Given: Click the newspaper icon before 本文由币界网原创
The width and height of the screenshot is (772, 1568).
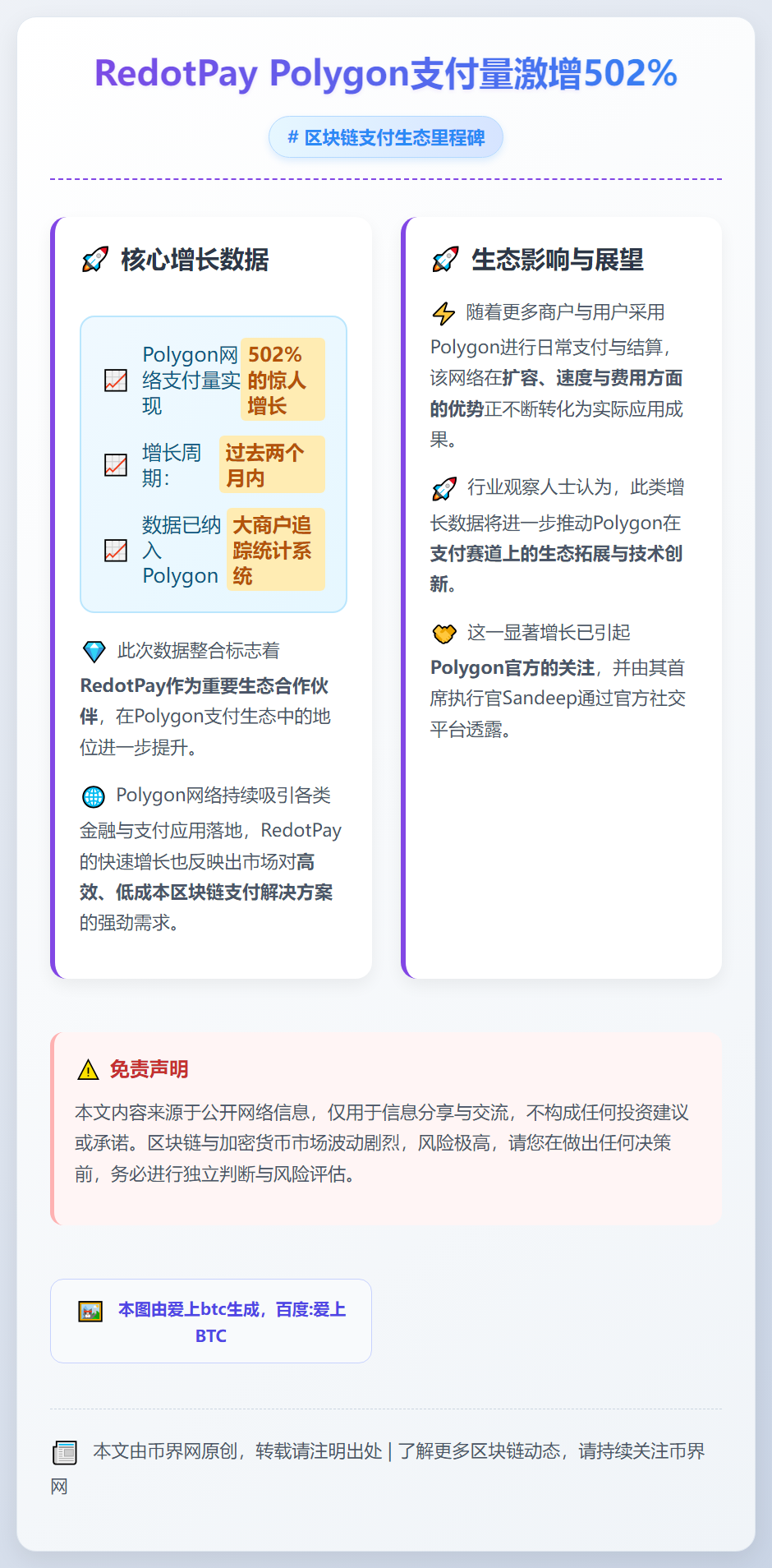Looking at the screenshot, I should [65, 1453].
